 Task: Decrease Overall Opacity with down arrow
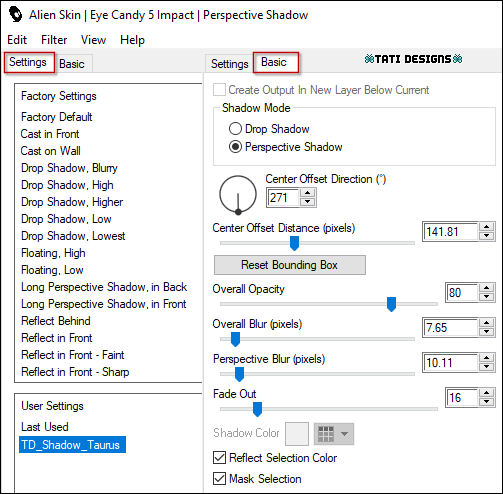[486, 297]
